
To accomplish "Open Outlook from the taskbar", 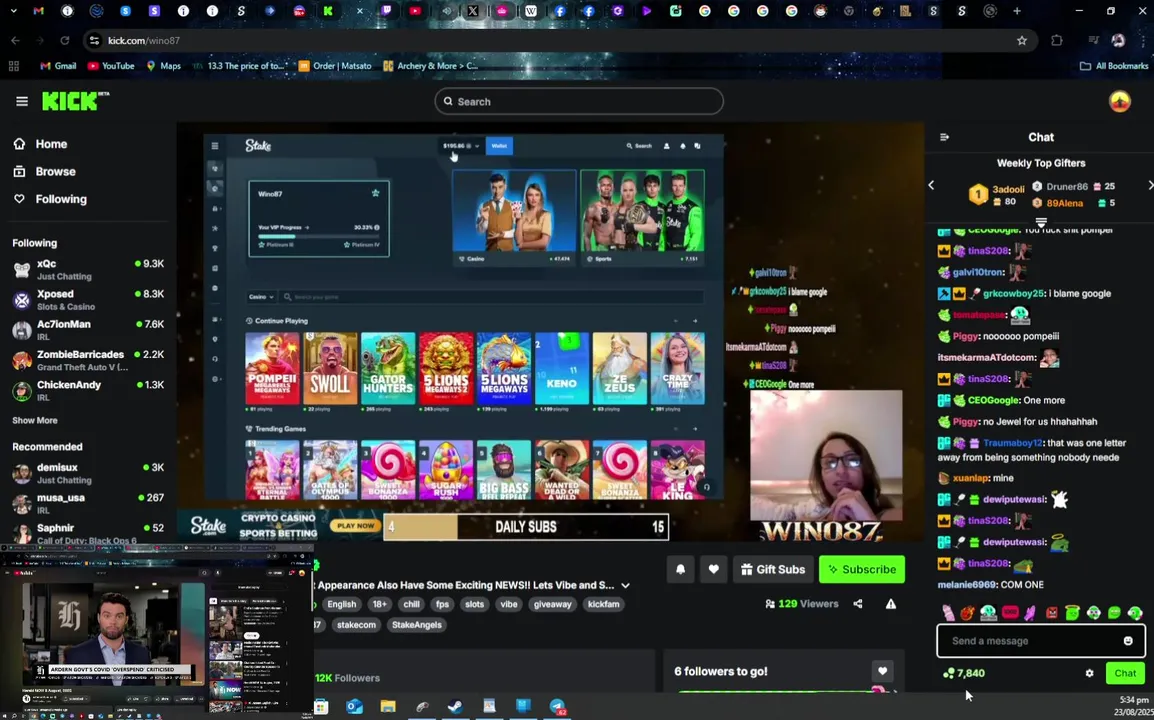I will pyautogui.click(x=354, y=707).
